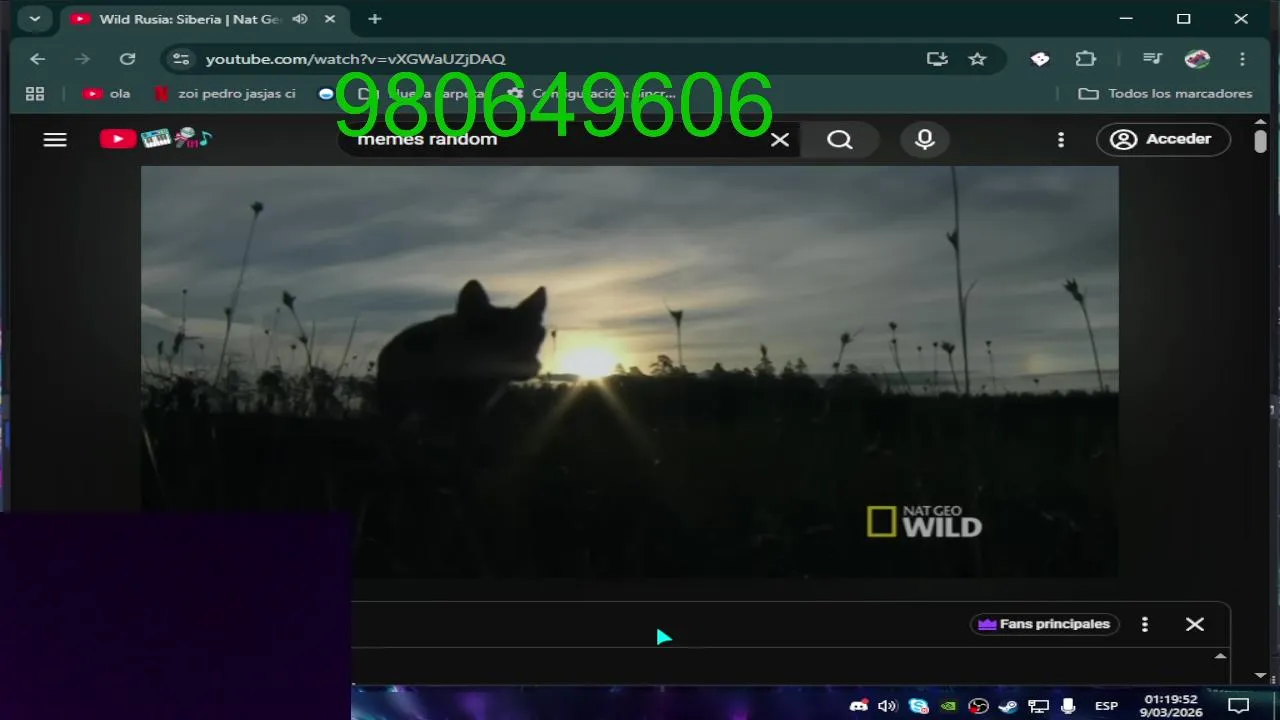Image resolution: width=1280 pixels, height=720 pixels.
Task: Clear the 'memes random' search text
Action: (780, 140)
